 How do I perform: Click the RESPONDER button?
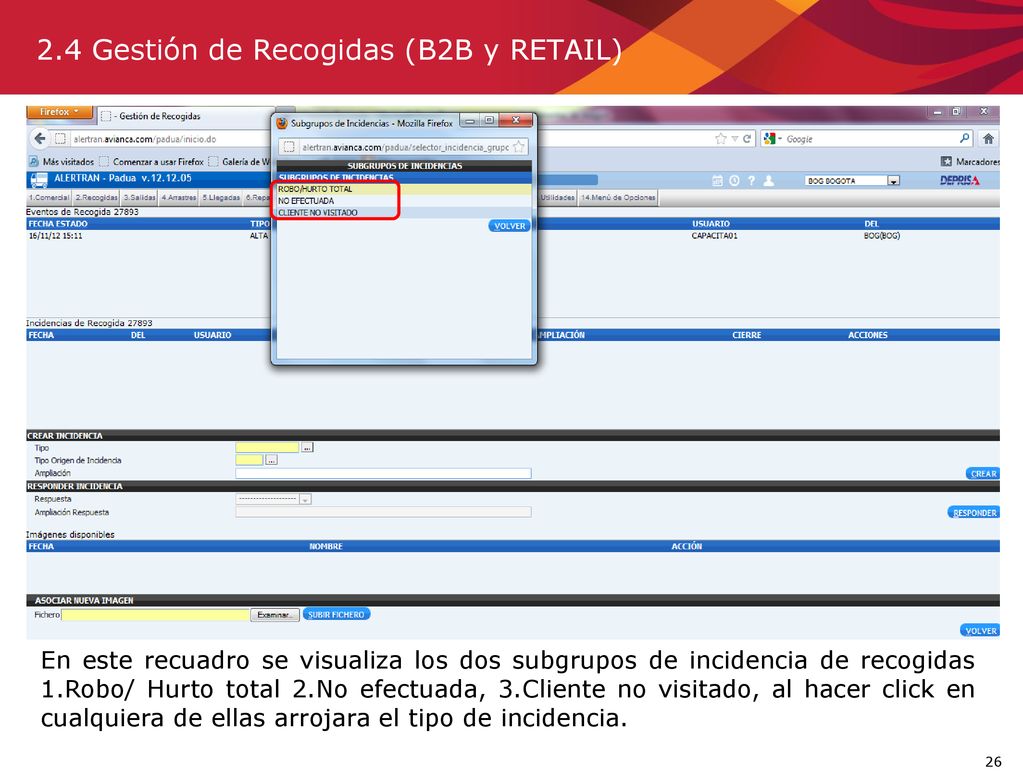[974, 513]
